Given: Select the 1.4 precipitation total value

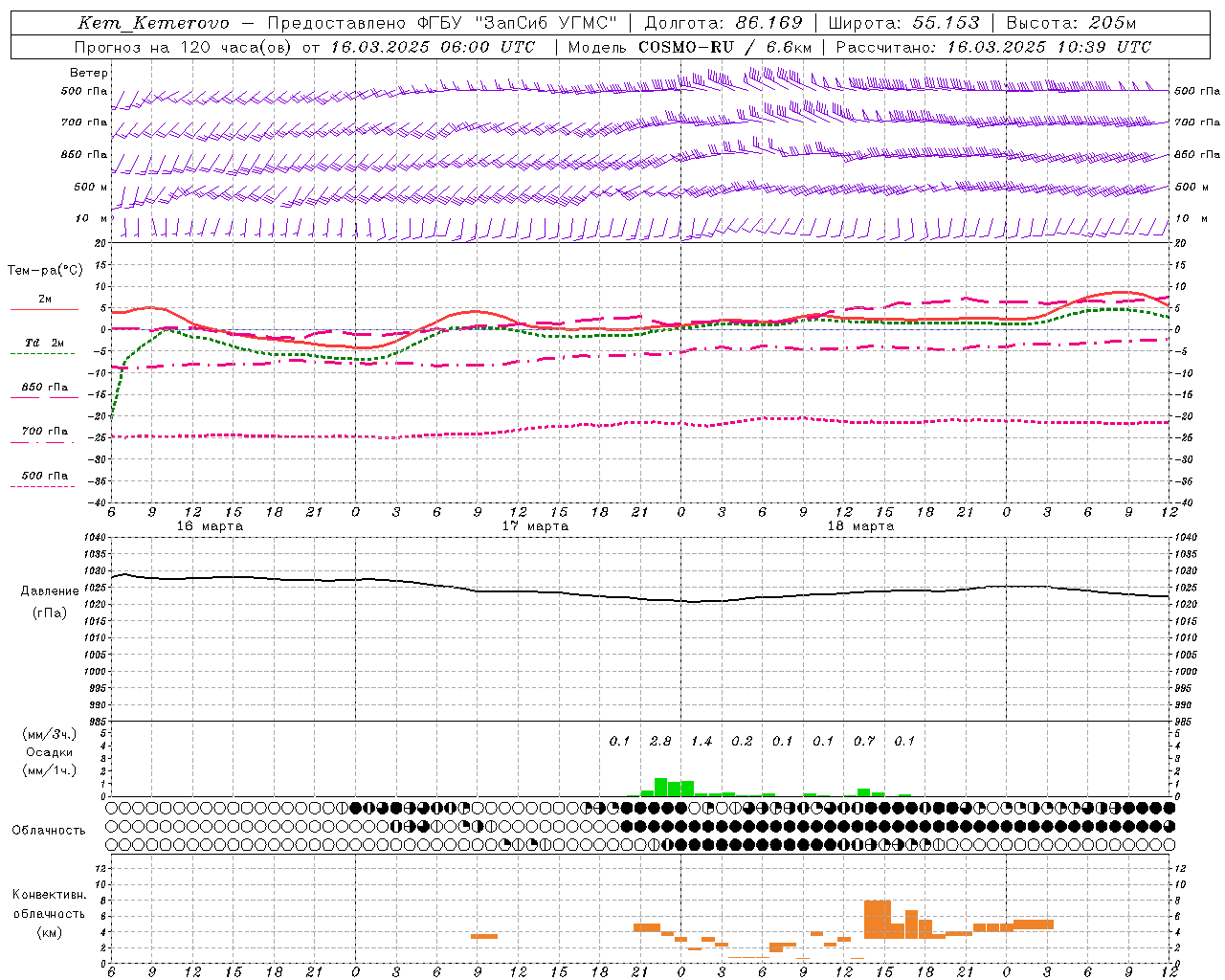Looking at the screenshot, I should [702, 742].
